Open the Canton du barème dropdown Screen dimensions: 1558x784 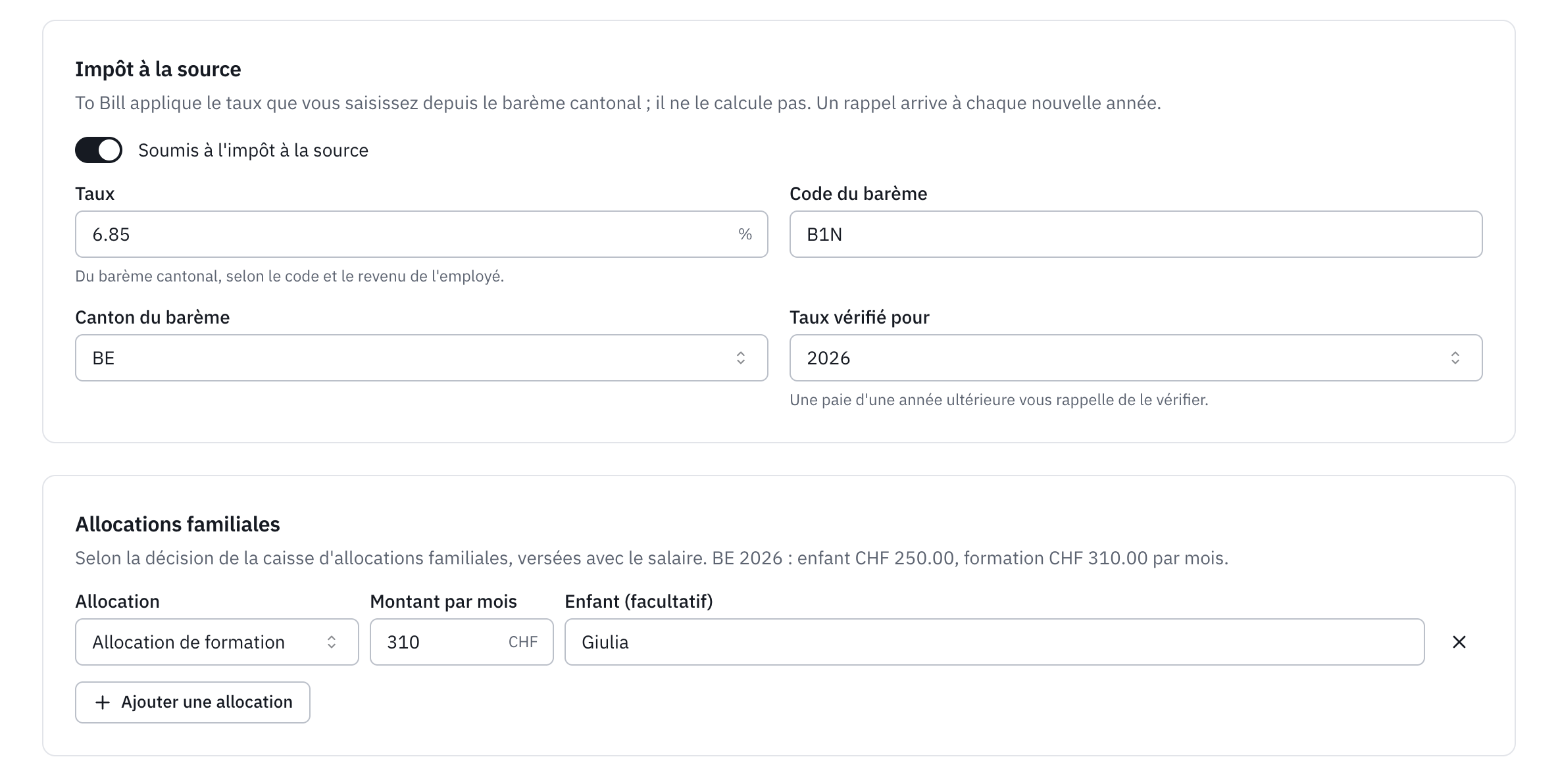tap(421, 358)
